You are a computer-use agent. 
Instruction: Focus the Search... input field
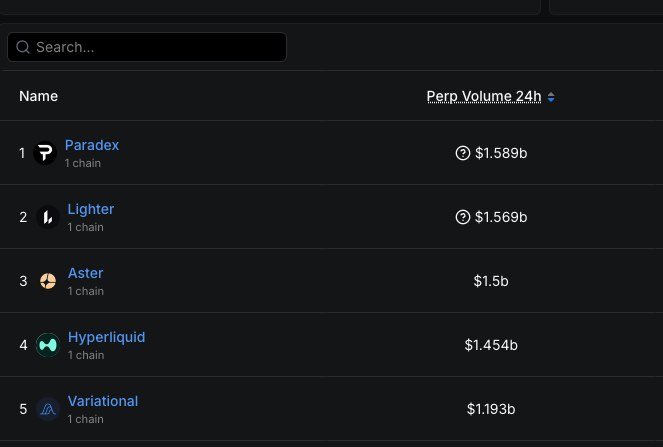point(147,47)
